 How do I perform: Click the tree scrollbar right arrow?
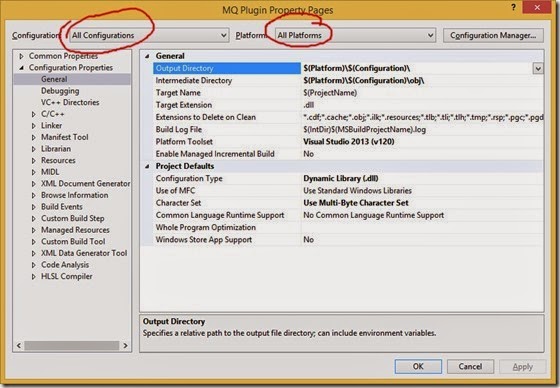[125, 345]
